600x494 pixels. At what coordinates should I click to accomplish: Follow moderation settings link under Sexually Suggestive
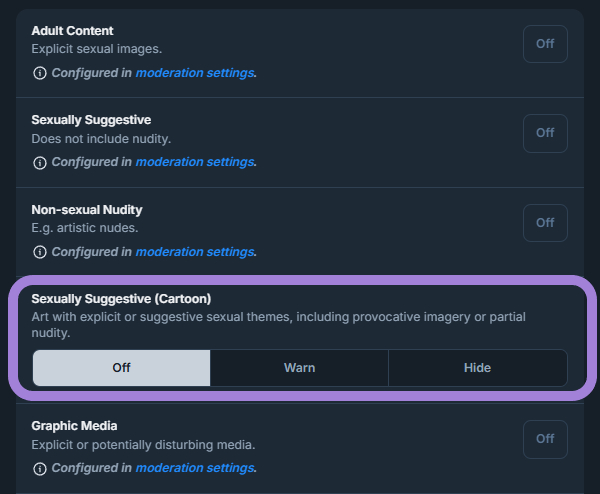[x=194, y=162]
